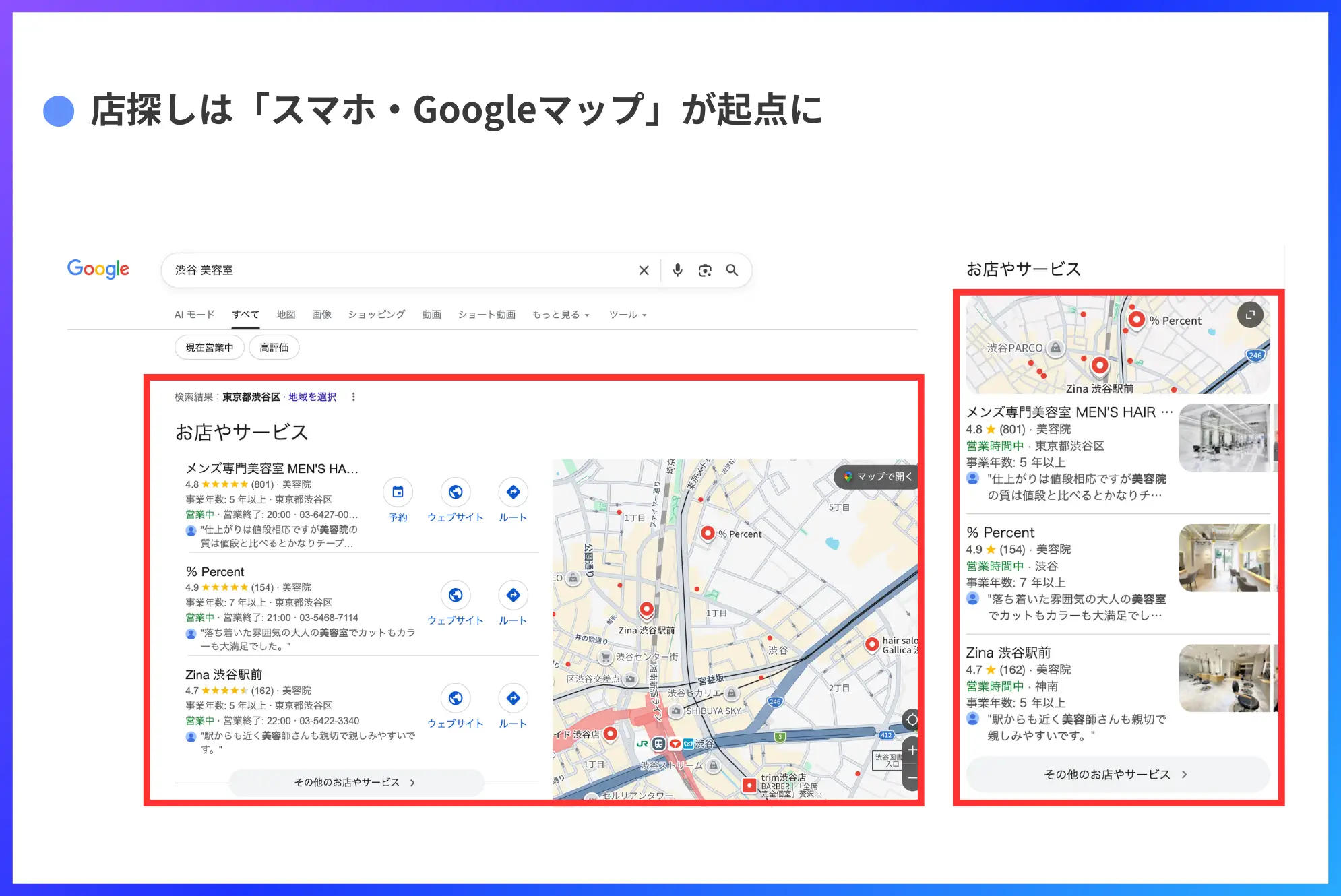
Task: Activate voice search with the microphone icon
Action: coord(677,270)
